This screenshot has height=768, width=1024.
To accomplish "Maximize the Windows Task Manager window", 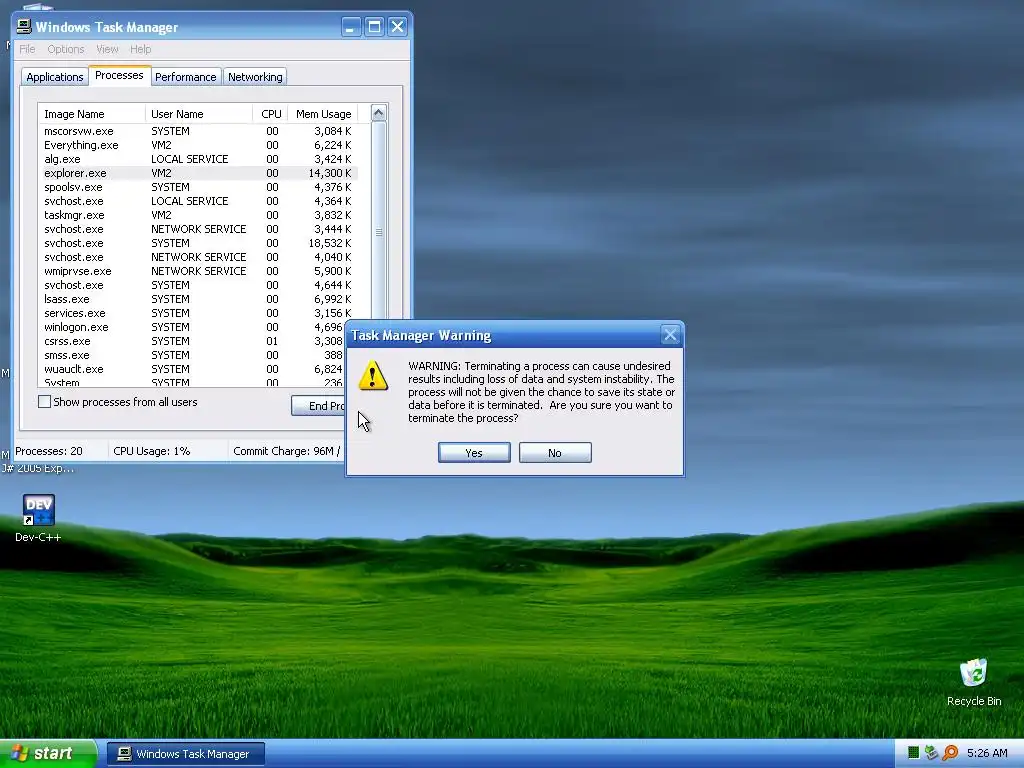I will pos(374,27).
